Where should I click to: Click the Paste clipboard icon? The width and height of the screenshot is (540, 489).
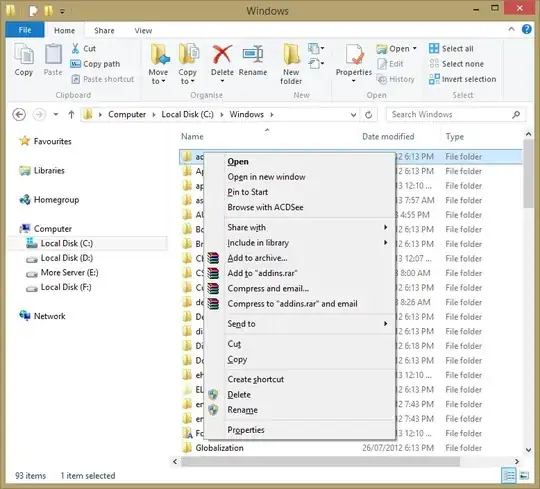tap(53, 55)
